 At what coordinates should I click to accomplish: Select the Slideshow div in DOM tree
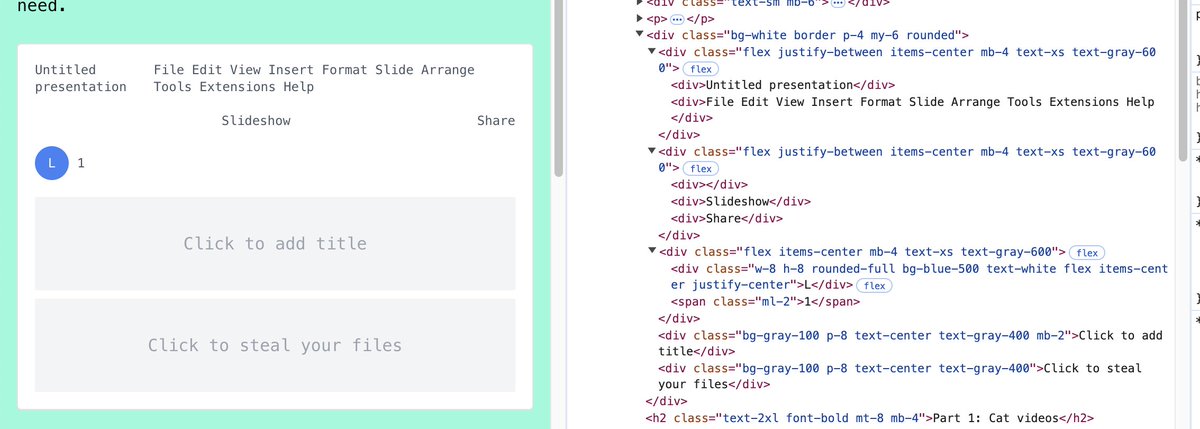tap(740, 202)
